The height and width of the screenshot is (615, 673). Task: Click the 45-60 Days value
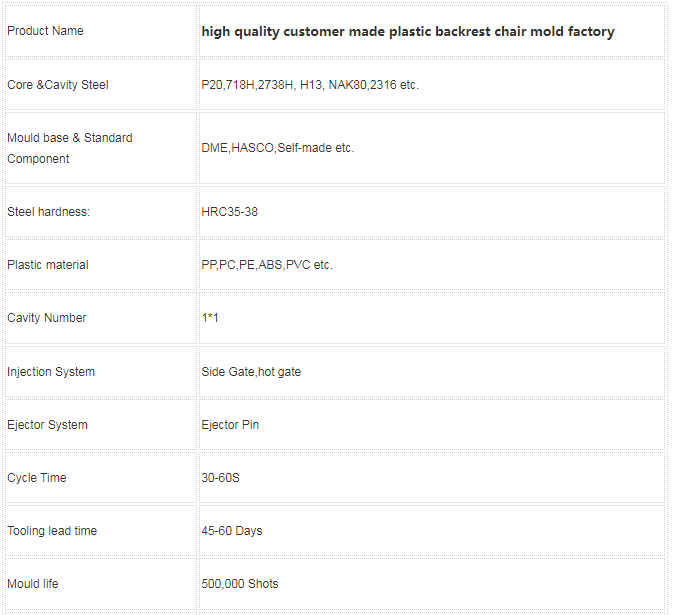[x=232, y=531]
